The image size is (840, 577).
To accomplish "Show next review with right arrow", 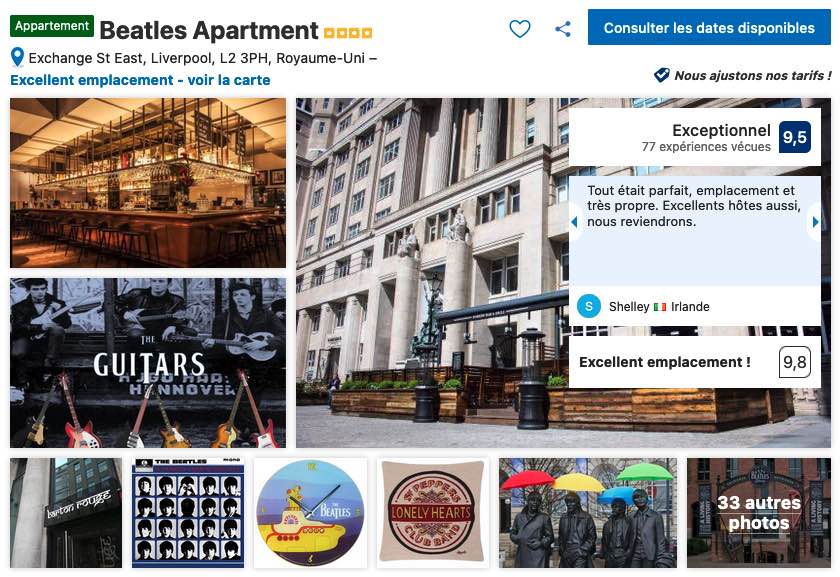I will [x=815, y=222].
